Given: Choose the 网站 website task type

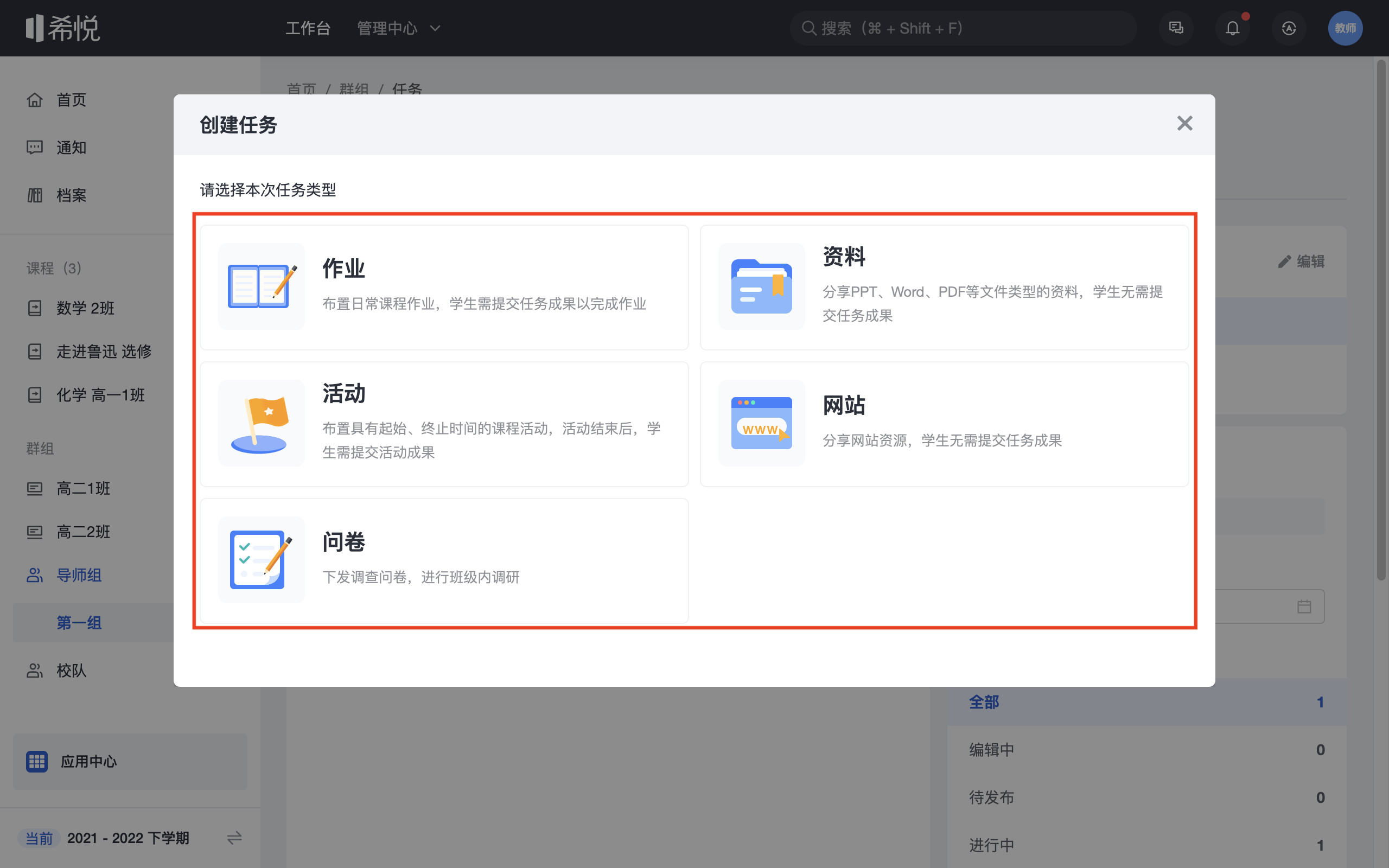Looking at the screenshot, I should [944, 424].
